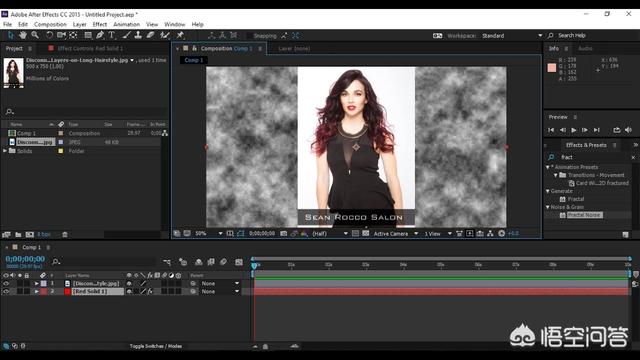This screenshot has height=360, width=640.
Task: Click the Project panel new composition icon
Action: (30, 235)
